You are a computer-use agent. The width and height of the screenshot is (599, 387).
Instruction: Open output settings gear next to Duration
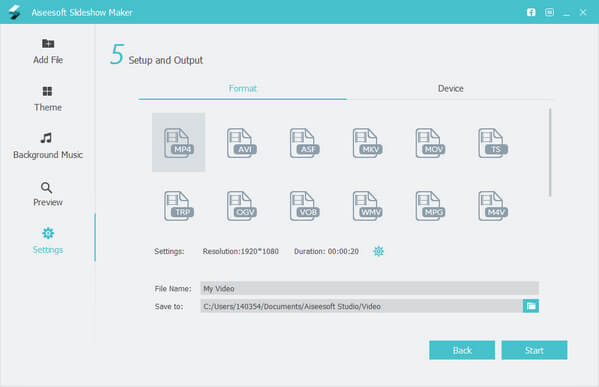pos(378,251)
